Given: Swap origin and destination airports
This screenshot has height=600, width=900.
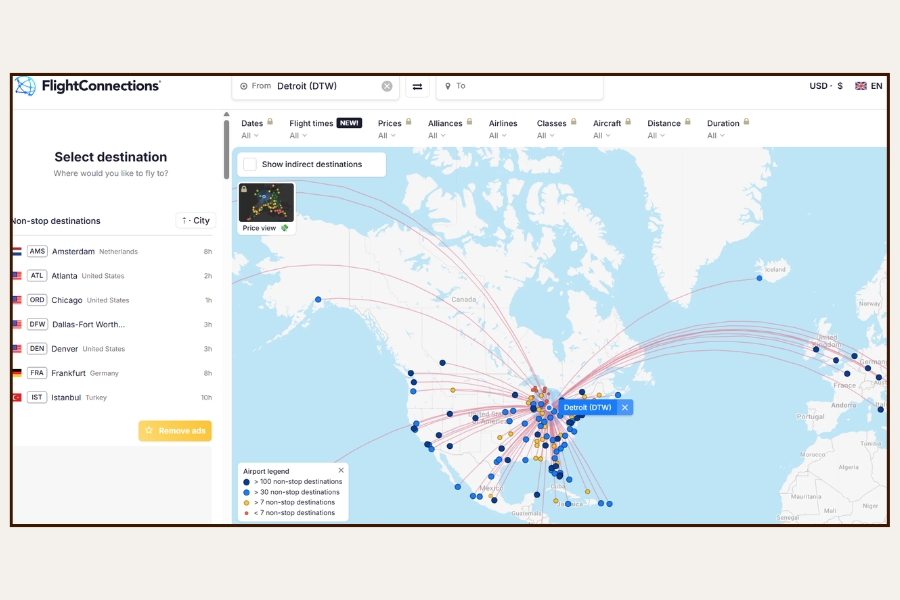Looking at the screenshot, I should pos(417,86).
